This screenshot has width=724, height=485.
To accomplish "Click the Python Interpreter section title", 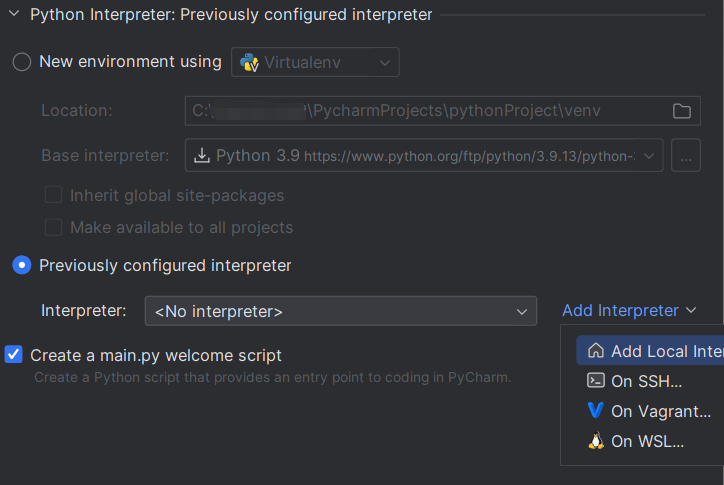I will point(231,14).
